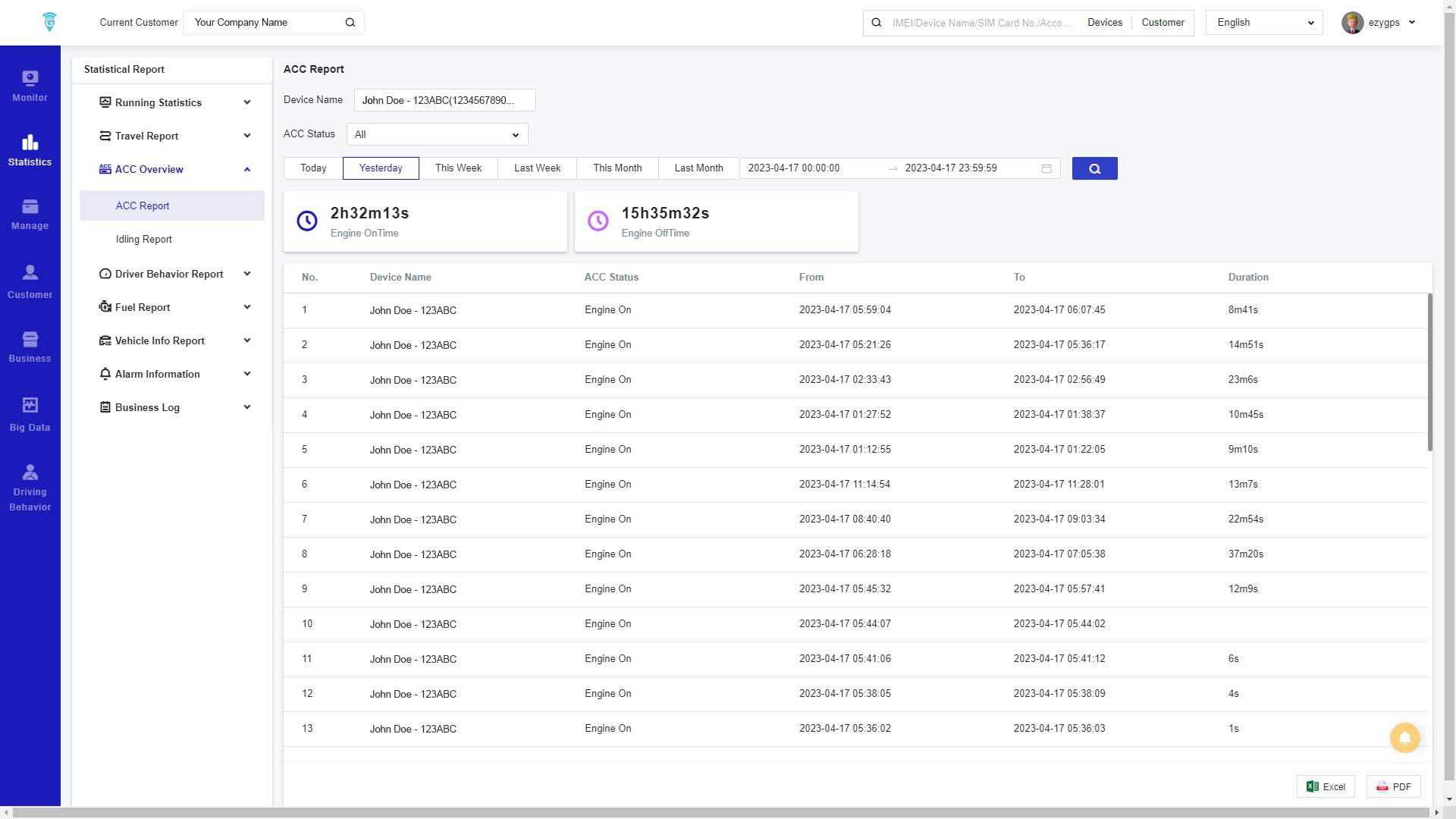Click the Device Name input field
Image resolution: width=1456 pixels, height=819 pixels.
(444, 100)
